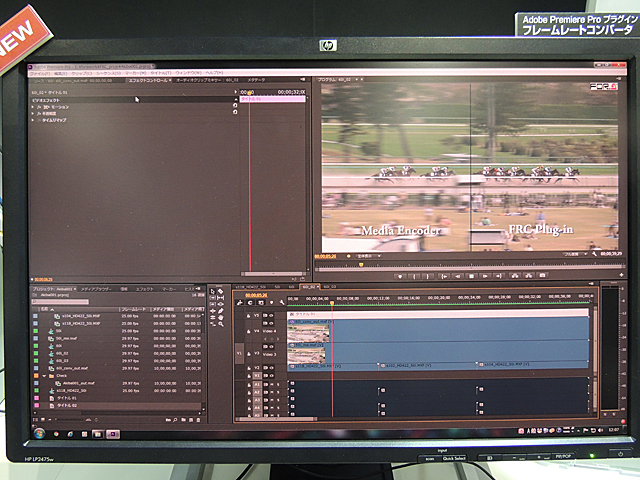Toggle V4 track output eye
The height and width of the screenshot is (480, 640).
tap(271, 323)
